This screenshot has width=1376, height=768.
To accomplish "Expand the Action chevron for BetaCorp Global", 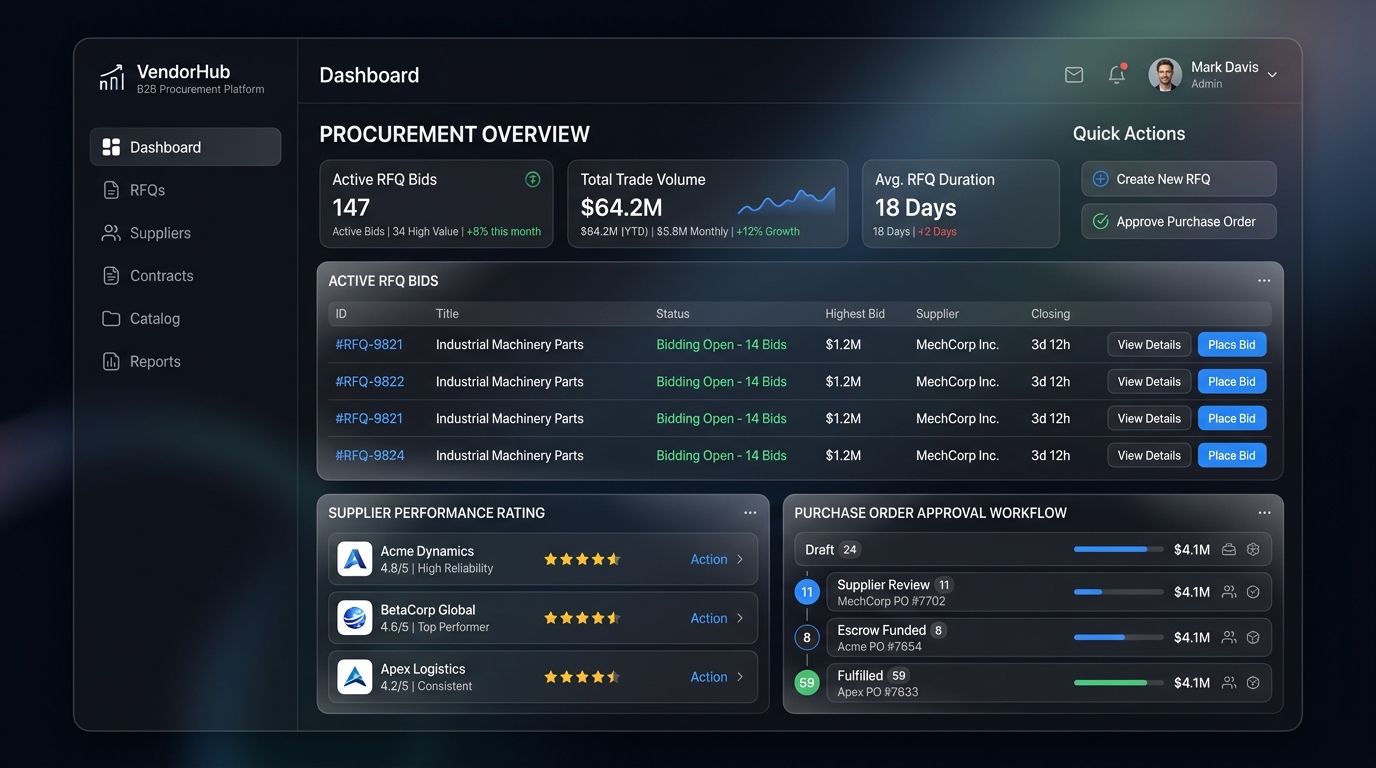I will tap(740, 618).
